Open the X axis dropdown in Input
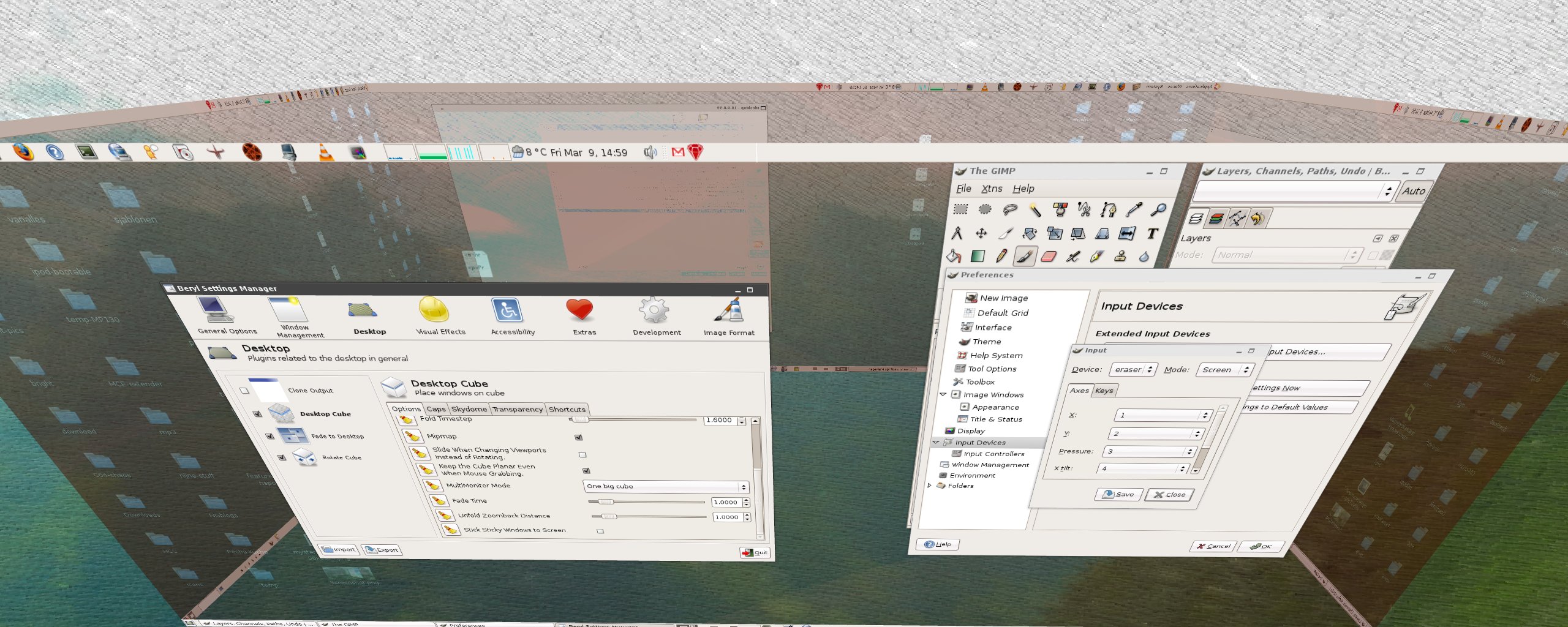This screenshot has width=1568, height=627. [x=1163, y=415]
